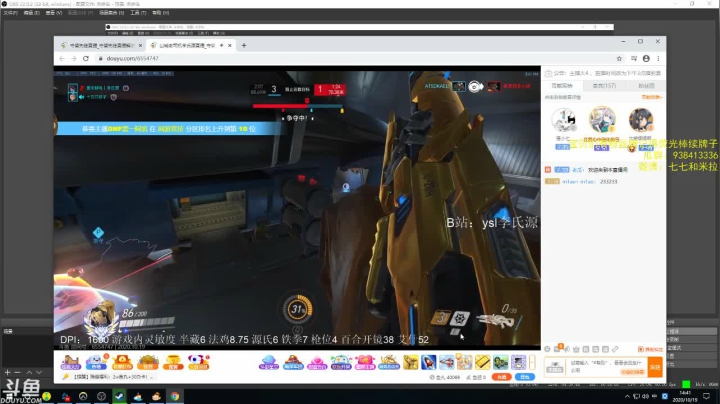Select the 粉丝团 tab in chat panel
The image size is (720, 404).
point(646,86)
